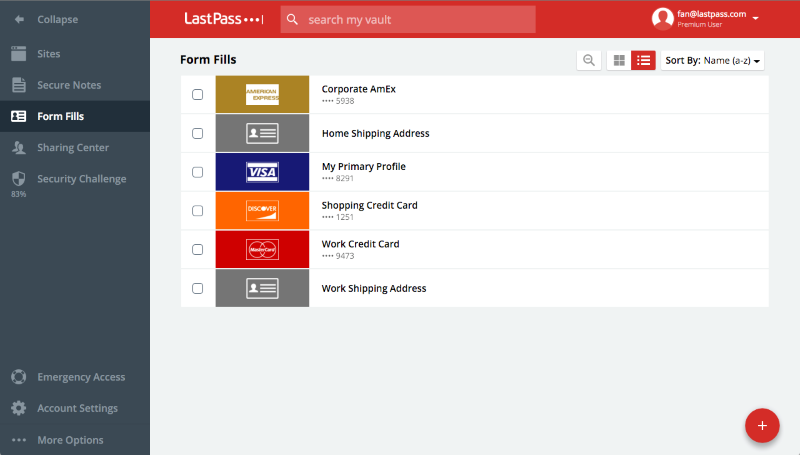800x455 pixels.
Task: Go to Sites in the sidebar
Action: pyautogui.click(x=48, y=53)
